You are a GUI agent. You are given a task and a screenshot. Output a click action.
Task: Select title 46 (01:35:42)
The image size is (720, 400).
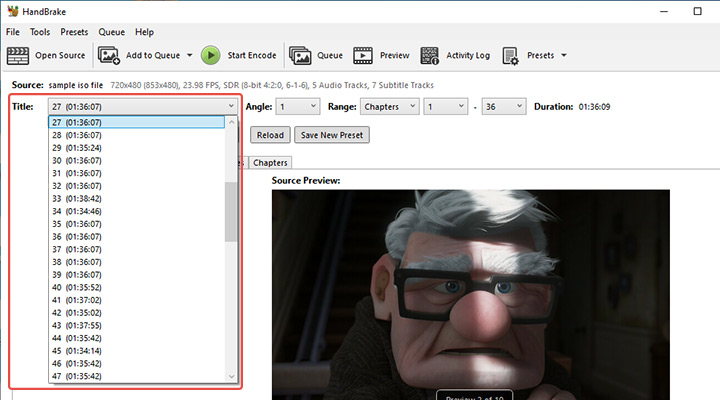click(136, 363)
